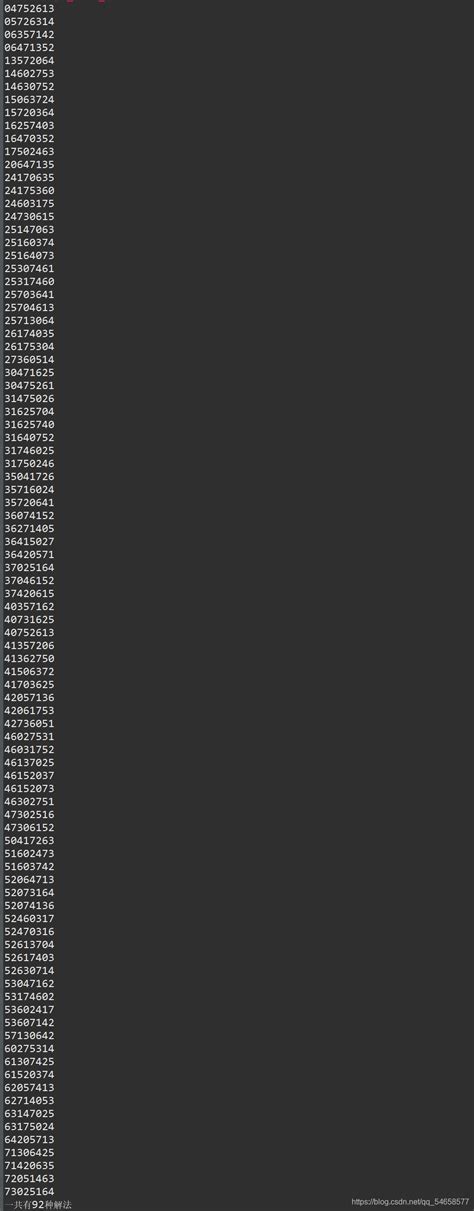Select the last solution line 73025164

coord(29,1191)
